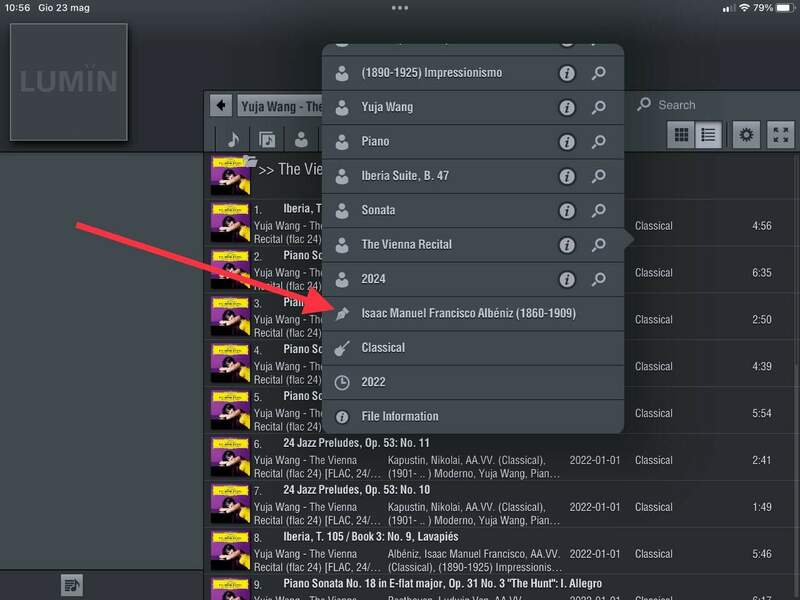This screenshot has height=600, width=800.
Task: Tap info icon beside Iberia Suite, B. 47
Action: tap(566, 177)
